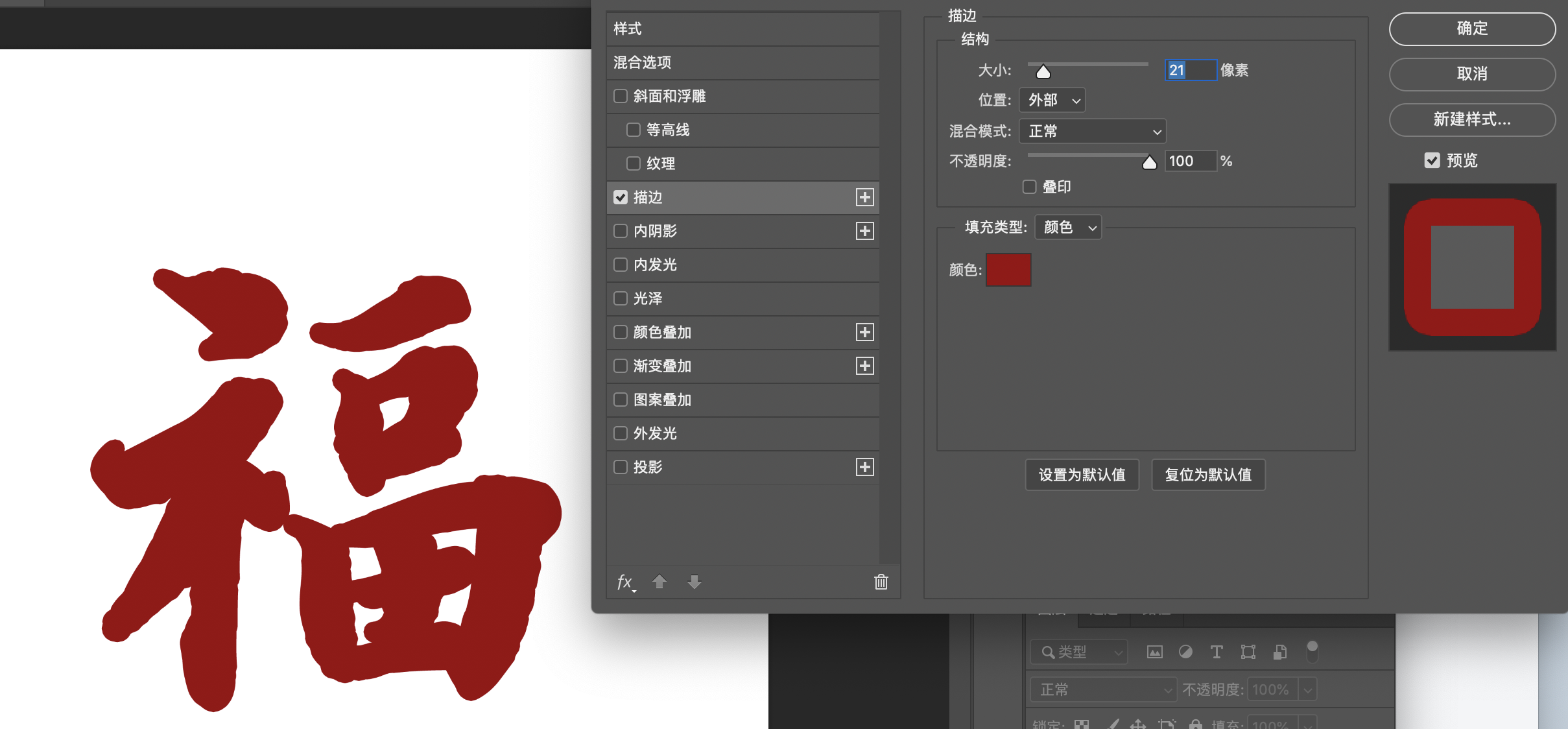Open the 位置 dropdown set to 外部

click(1051, 100)
